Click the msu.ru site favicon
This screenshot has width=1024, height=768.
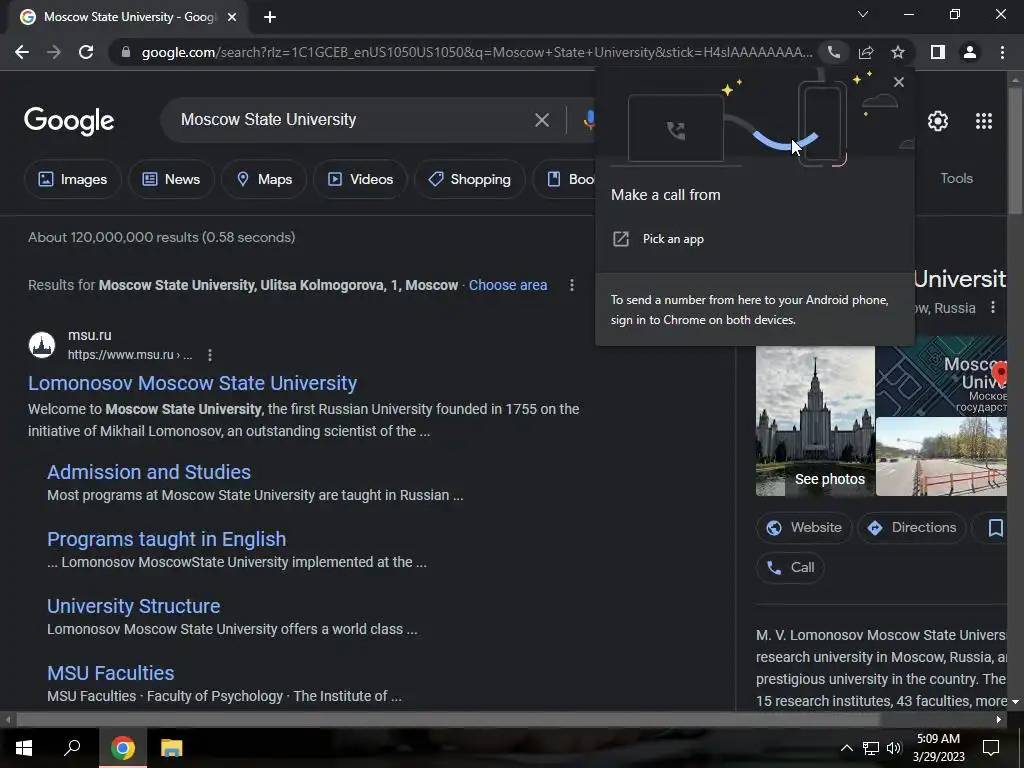pyautogui.click(x=42, y=345)
